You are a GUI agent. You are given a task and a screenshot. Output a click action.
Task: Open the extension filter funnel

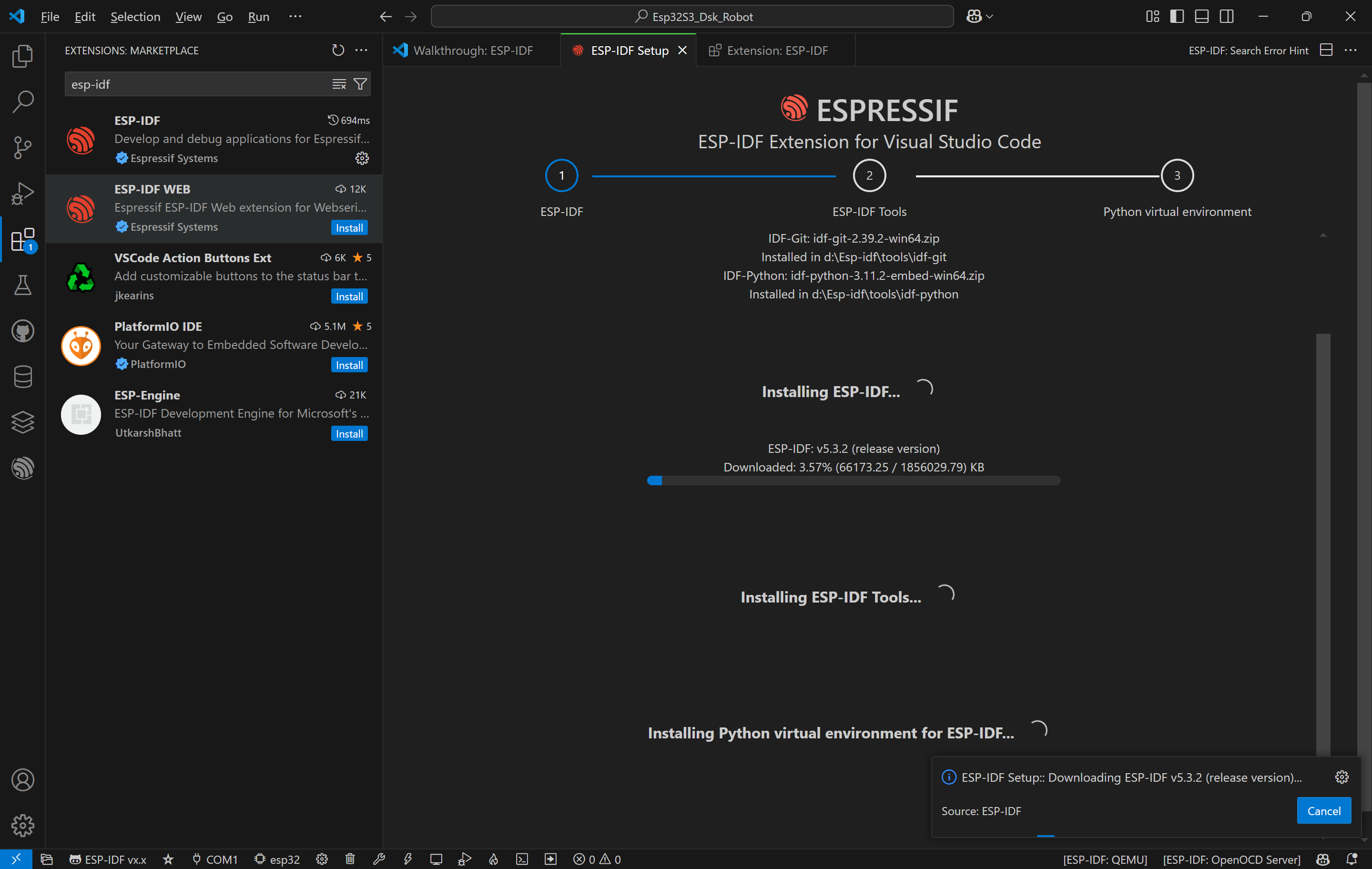coord(360,84)
